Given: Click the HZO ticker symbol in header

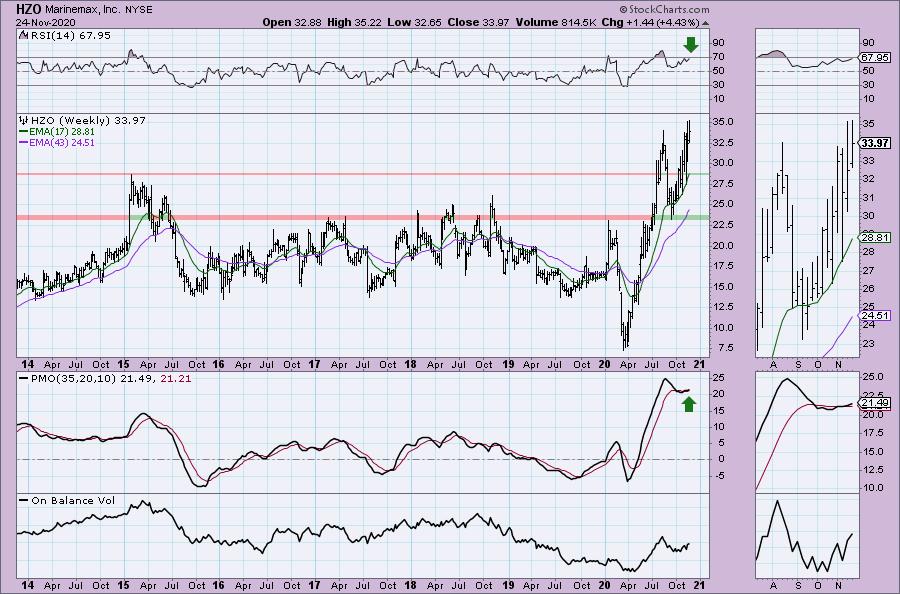Looking at the screenshot, I should click(29, 9).
